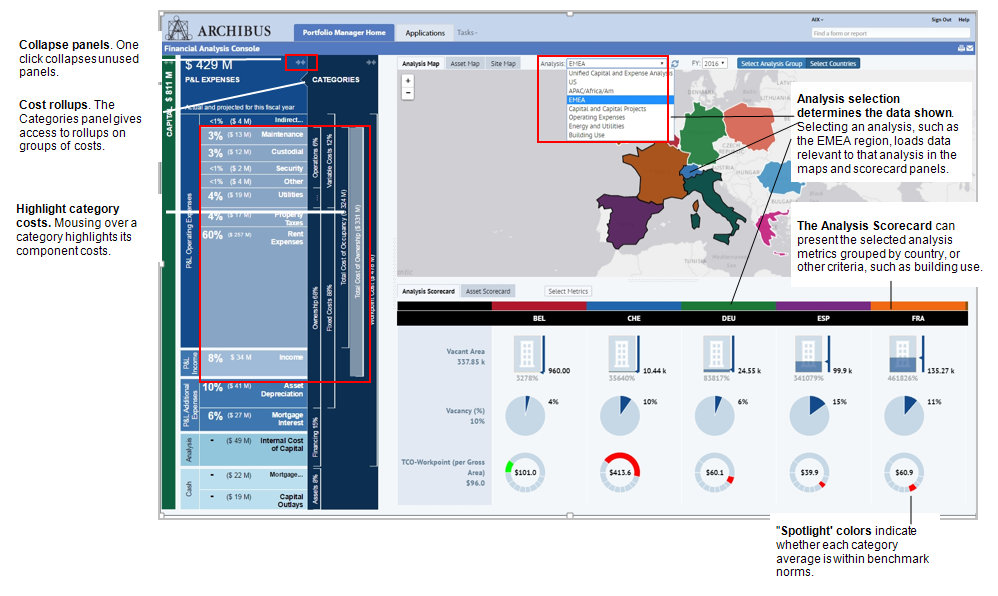Image resolution: width=998 pixels, height=596 pixels.
Task: Zoom out of the map with the minus icon
Action: tap(406, 92)
